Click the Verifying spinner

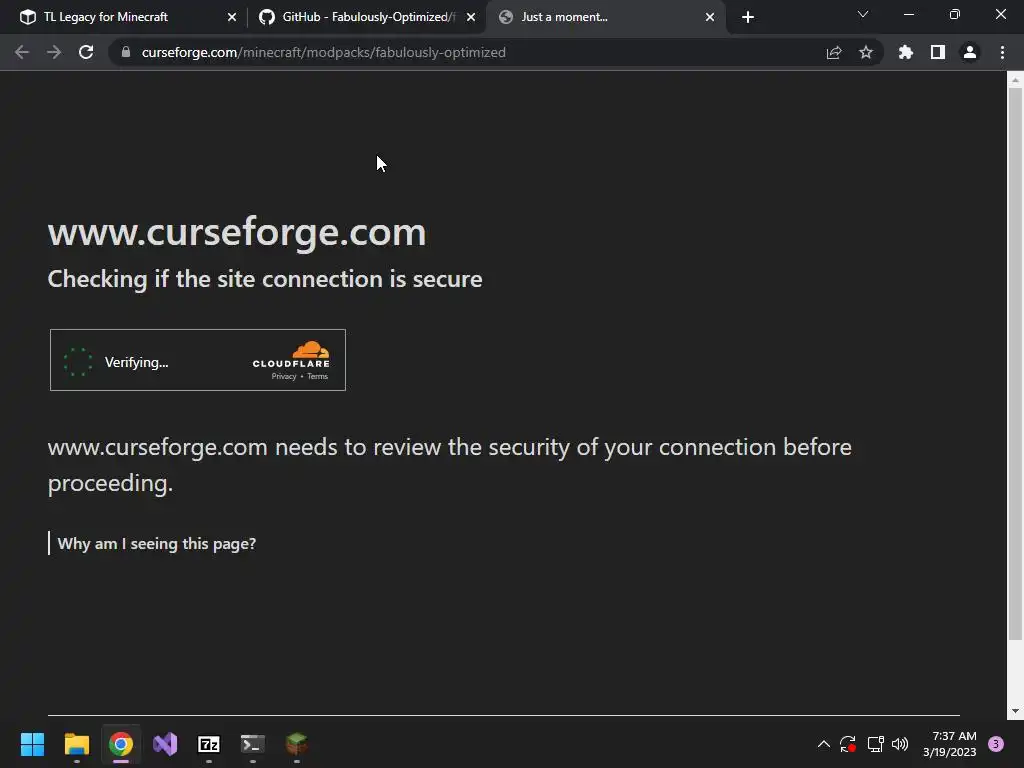78,362
